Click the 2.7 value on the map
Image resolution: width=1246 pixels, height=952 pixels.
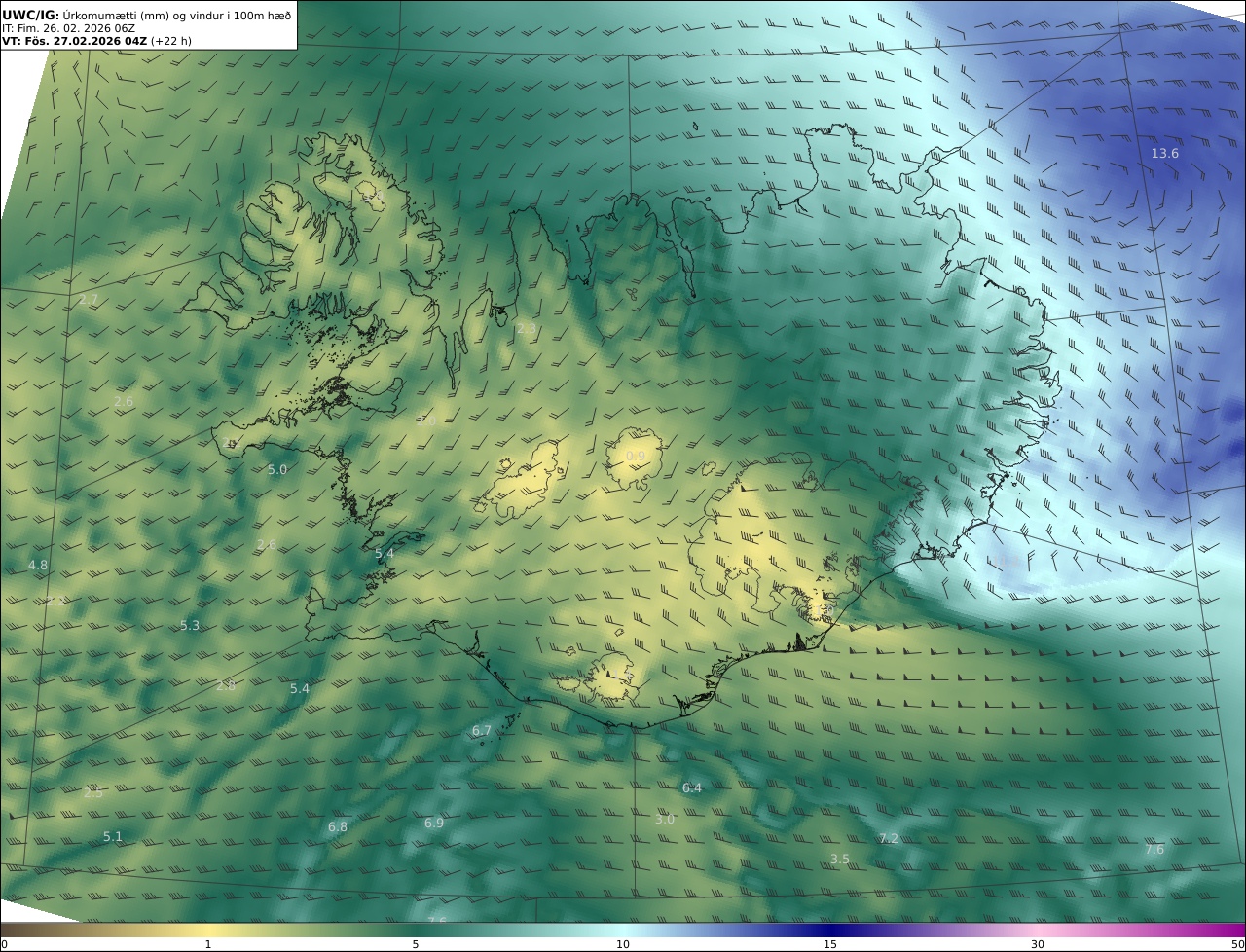click(x=89, y=299)
